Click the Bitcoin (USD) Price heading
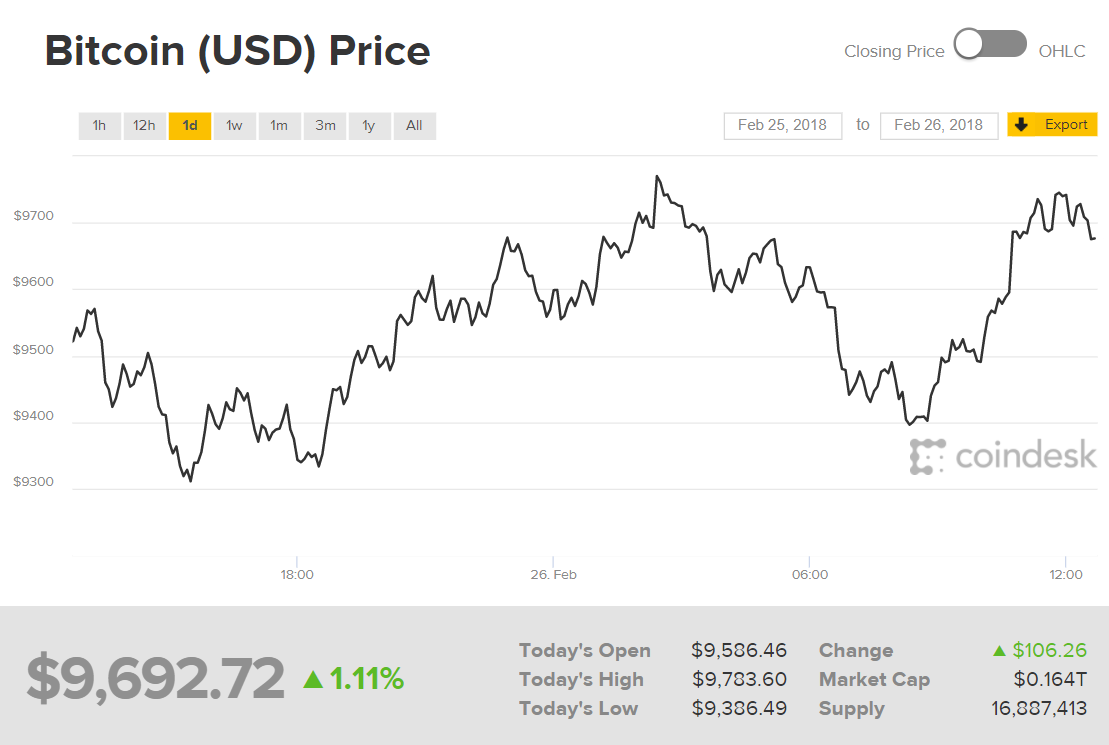 click(x=236, y=50)
